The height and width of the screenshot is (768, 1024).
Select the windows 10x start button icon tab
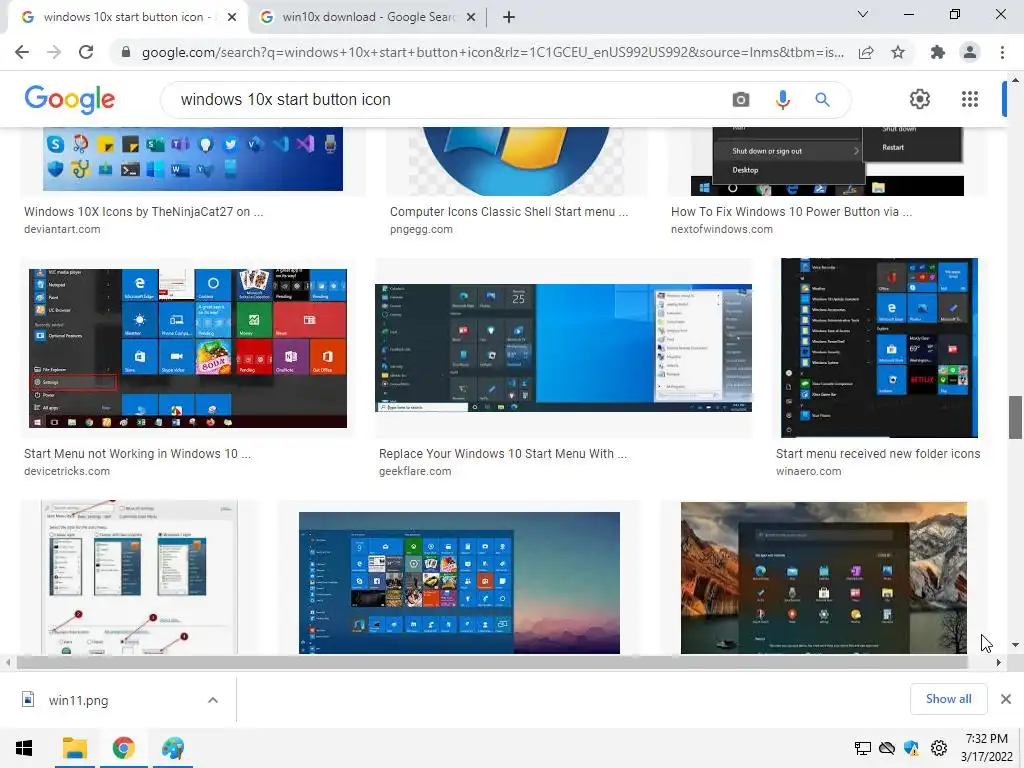pos(127,18)
